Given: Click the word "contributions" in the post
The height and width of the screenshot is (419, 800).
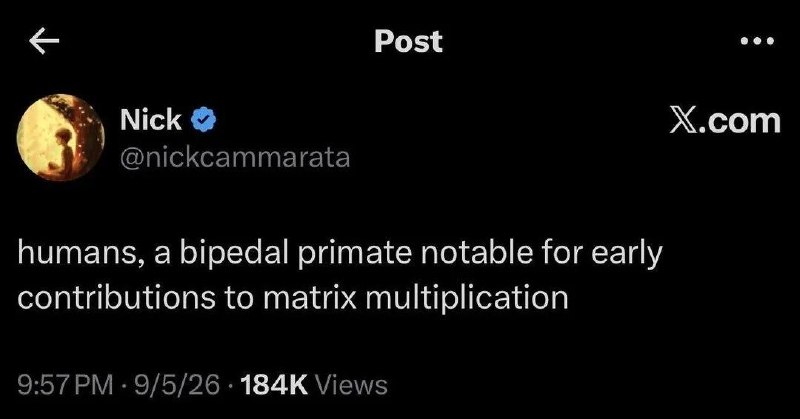Looking at the screenshot, I should (x=117, y=298).
